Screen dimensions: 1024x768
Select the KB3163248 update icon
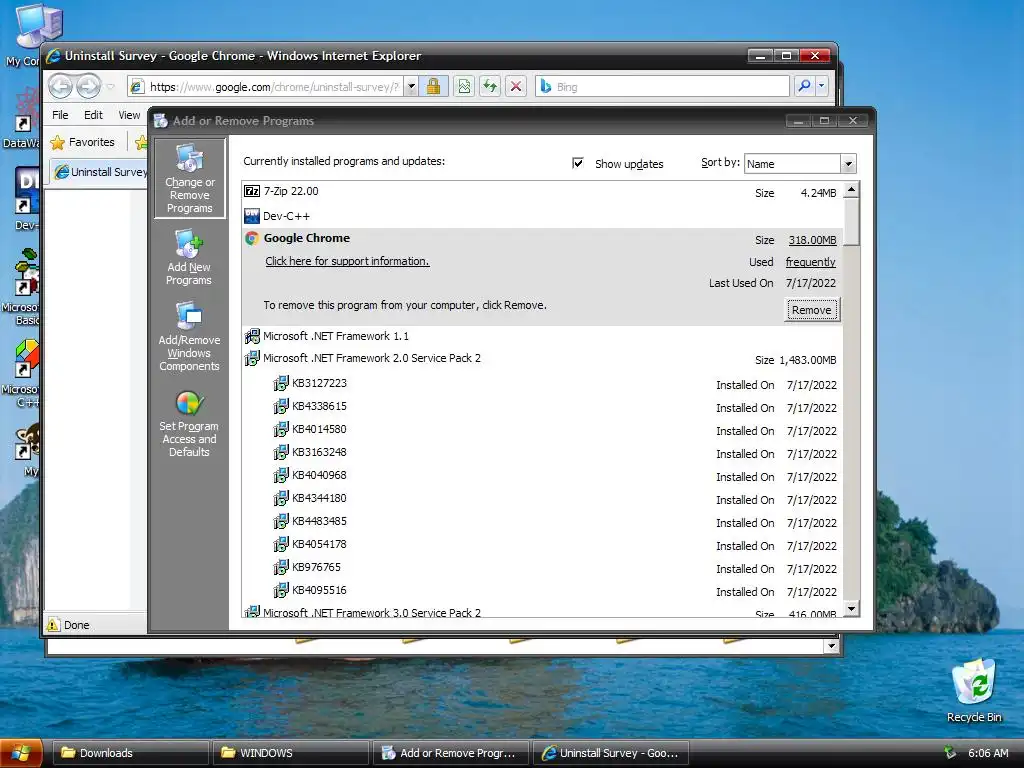[281, 452]
